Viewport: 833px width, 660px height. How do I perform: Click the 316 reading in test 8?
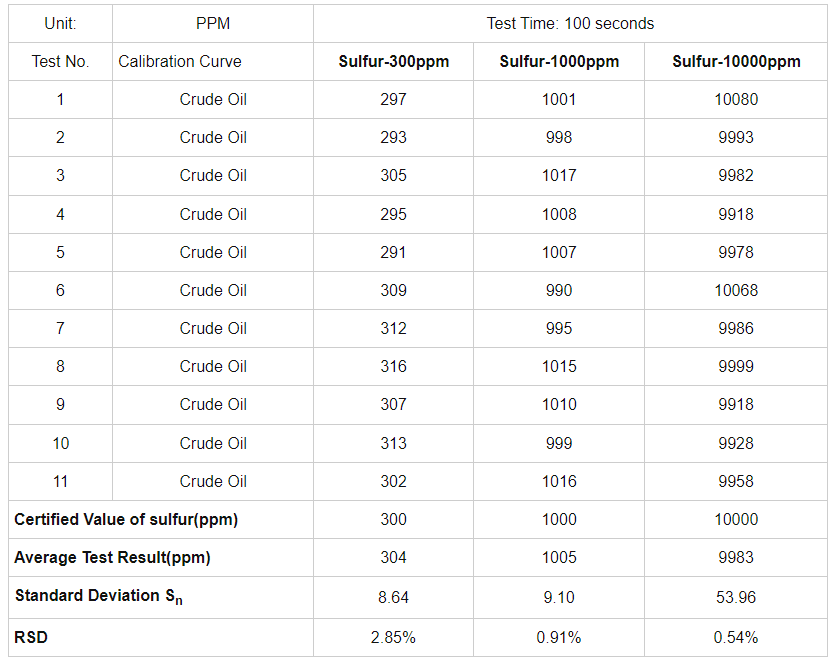point(393,367)
